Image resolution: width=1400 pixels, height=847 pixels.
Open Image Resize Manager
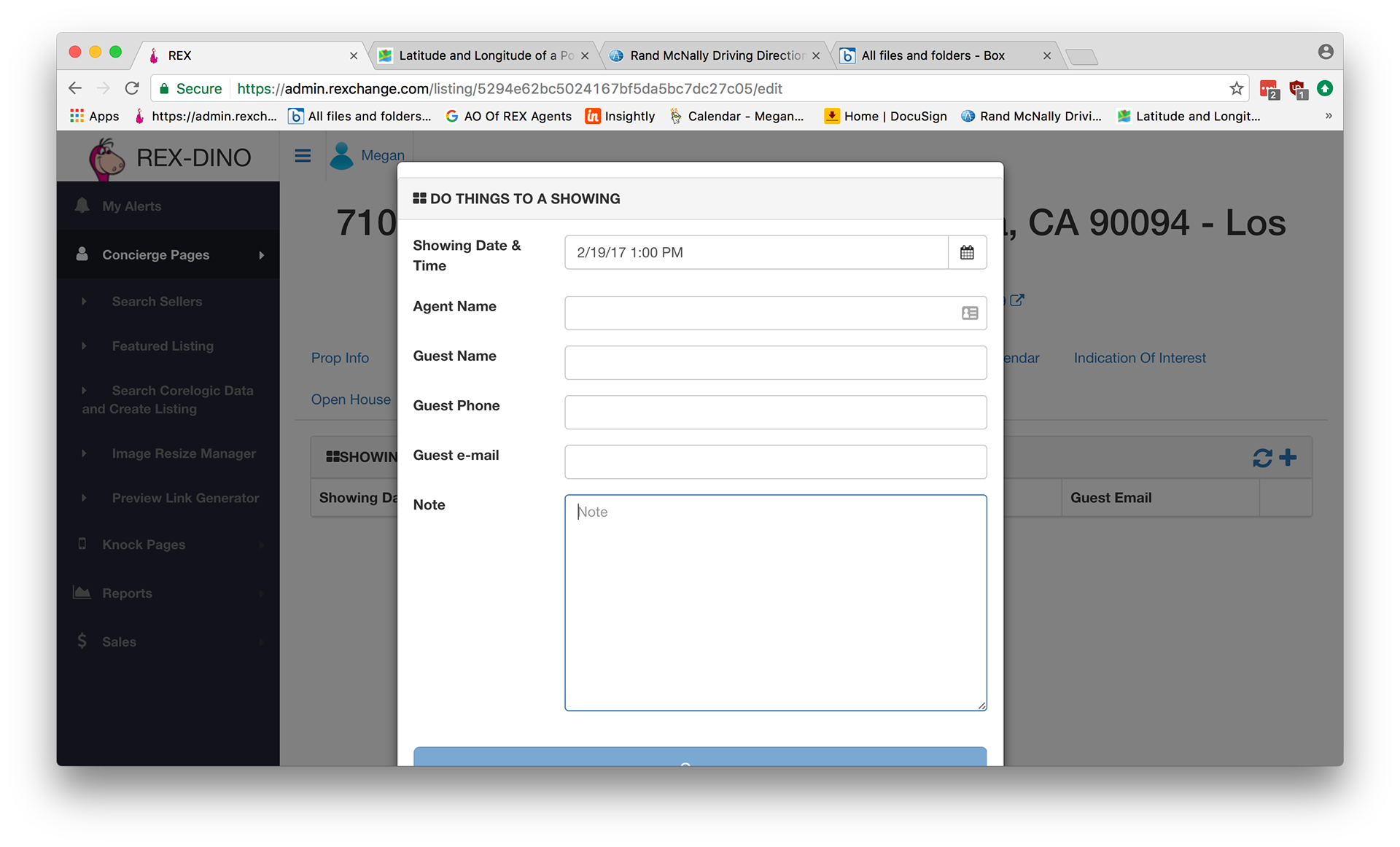(x=184, y=453)
